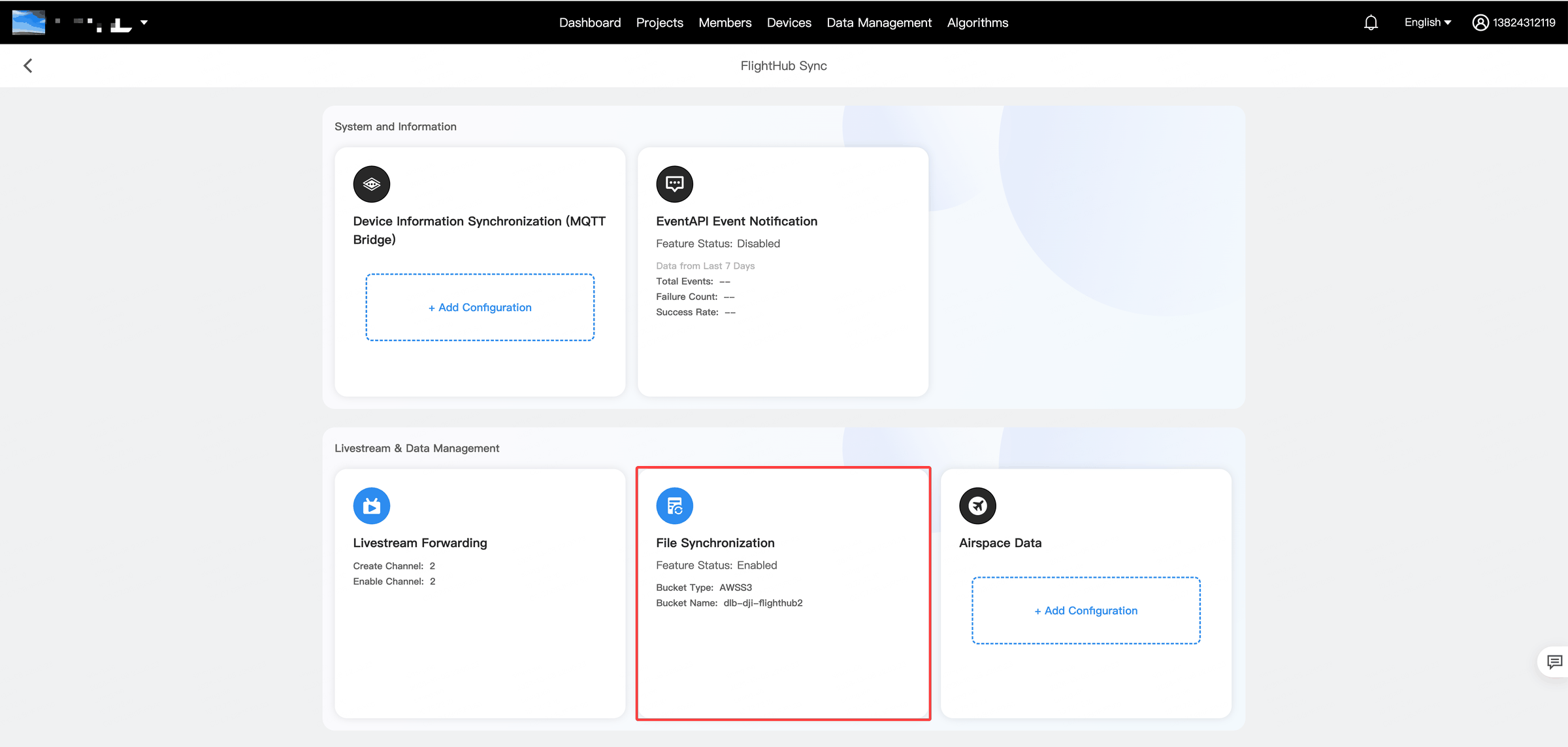Go to Projects in top navigation
1568x747 pixels.
659,22
